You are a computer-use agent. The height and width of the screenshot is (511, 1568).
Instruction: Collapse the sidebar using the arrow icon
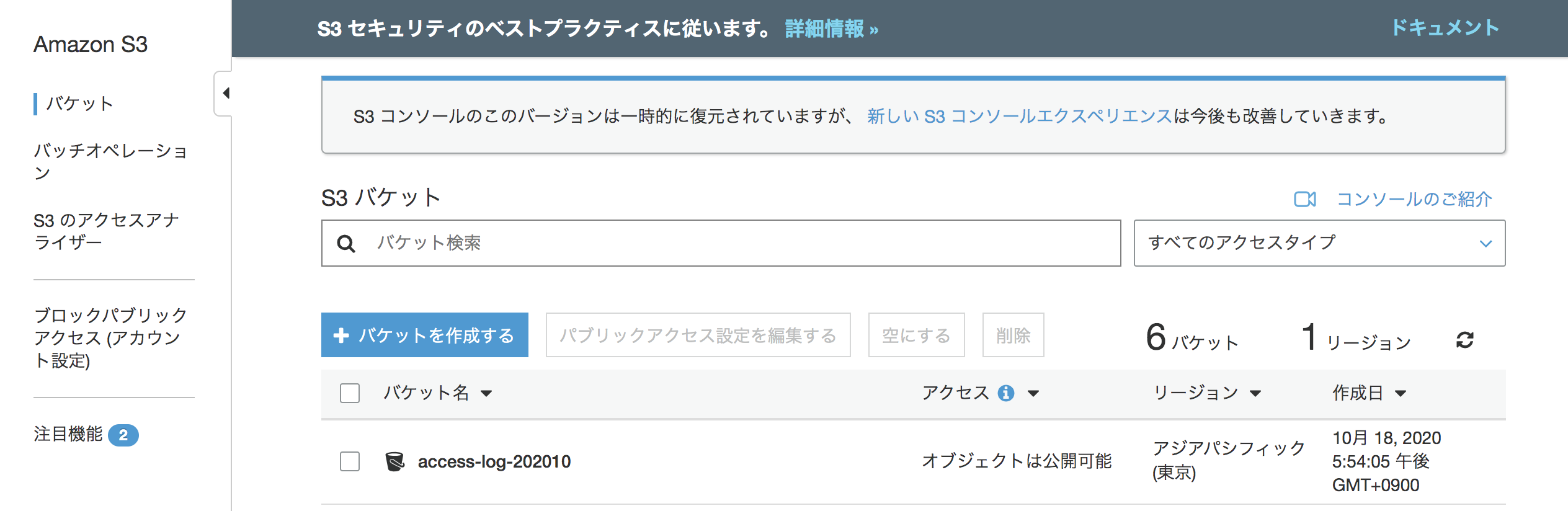225,92
